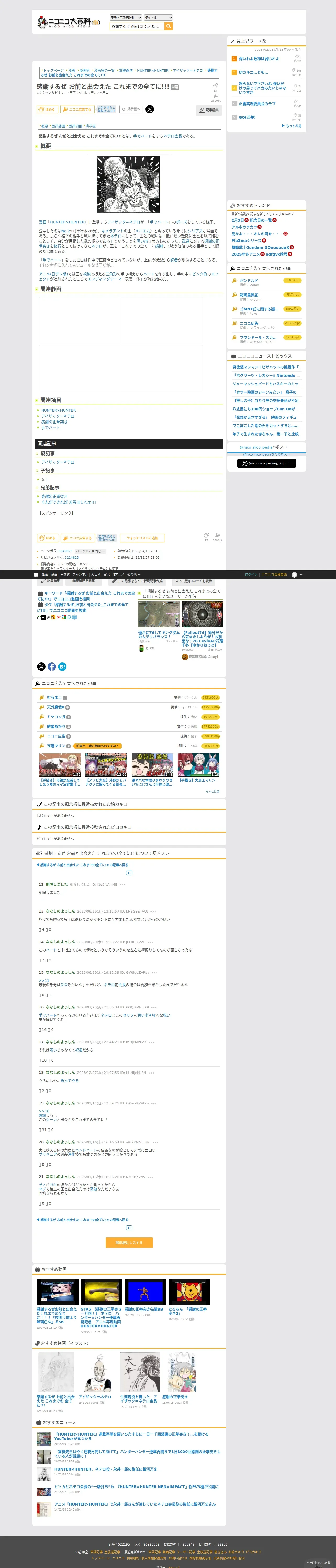Click the 編集履歴を閲覧 button
Viewport: 336px width, 1568px height.
83,581
